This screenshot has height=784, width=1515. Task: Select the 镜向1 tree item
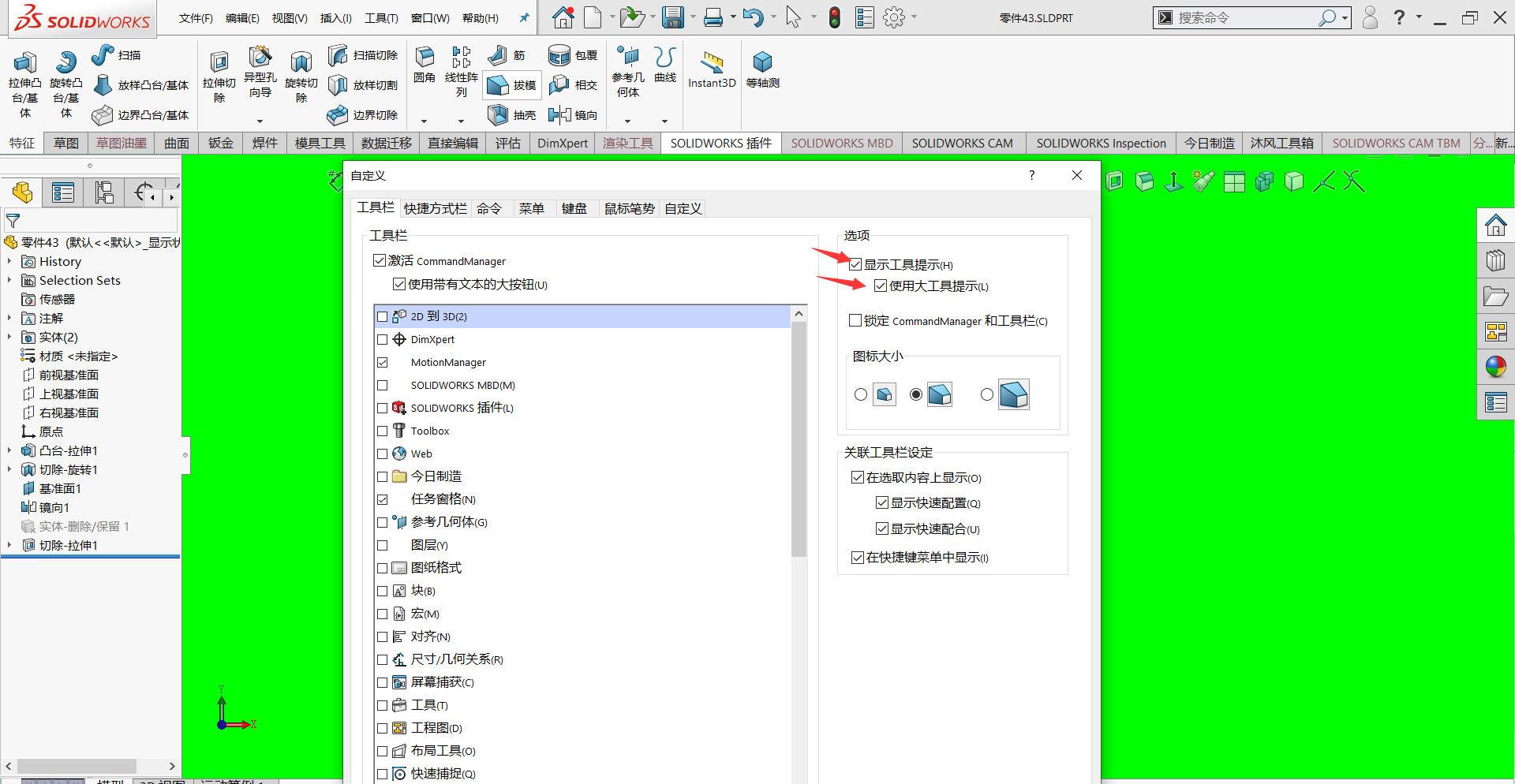pos(46,507)
